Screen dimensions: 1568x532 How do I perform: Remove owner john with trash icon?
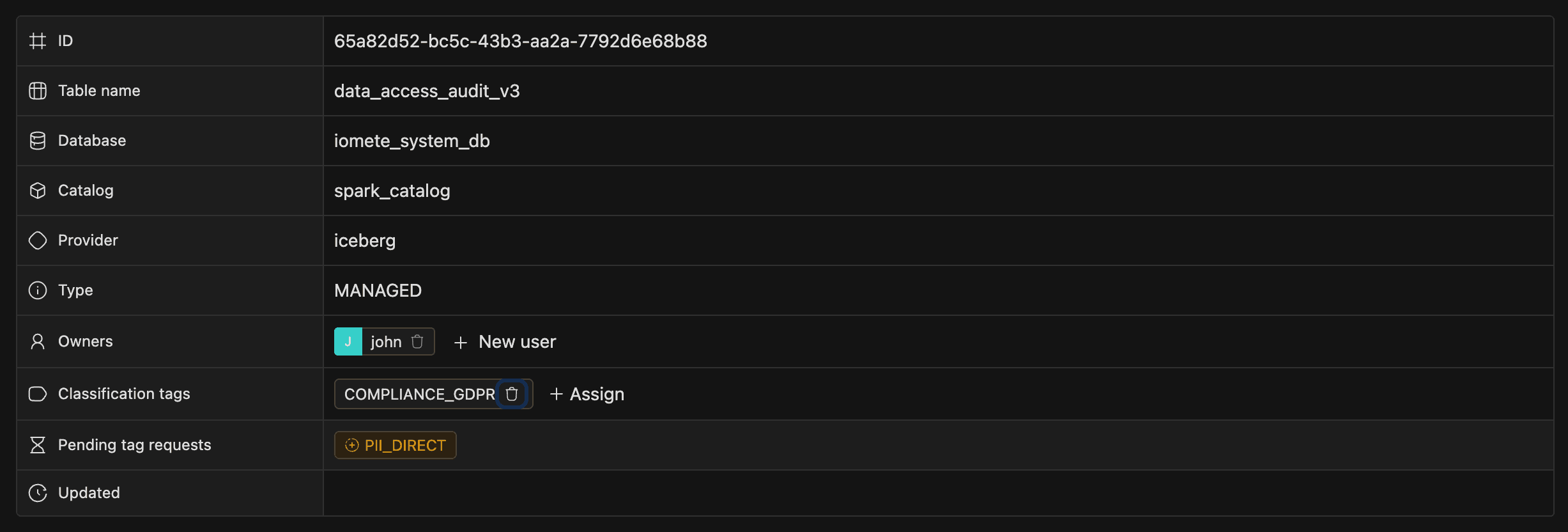pos(417,341)
